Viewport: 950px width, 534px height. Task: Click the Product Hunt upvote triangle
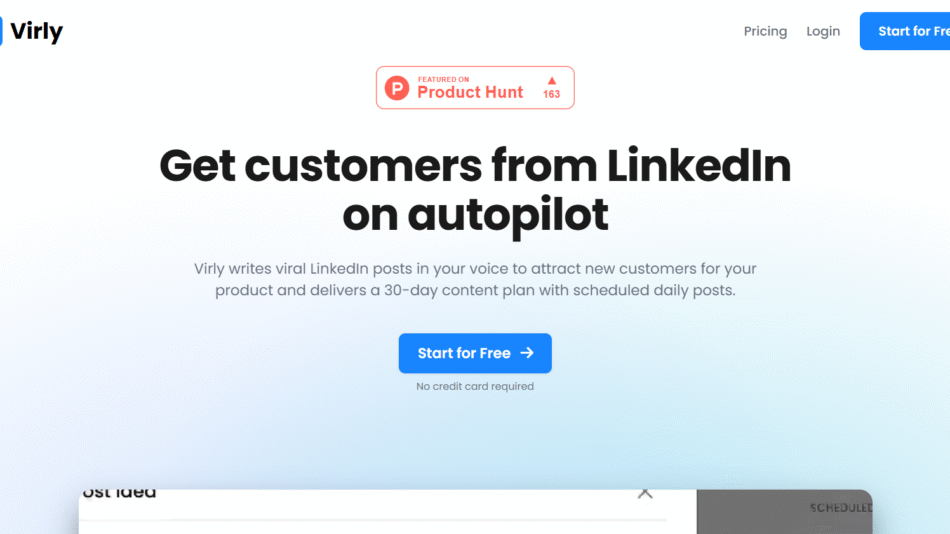coord(551,80)
